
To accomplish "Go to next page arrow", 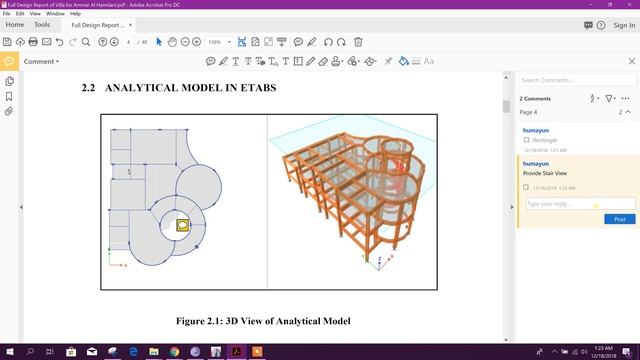I will point(114,42).
